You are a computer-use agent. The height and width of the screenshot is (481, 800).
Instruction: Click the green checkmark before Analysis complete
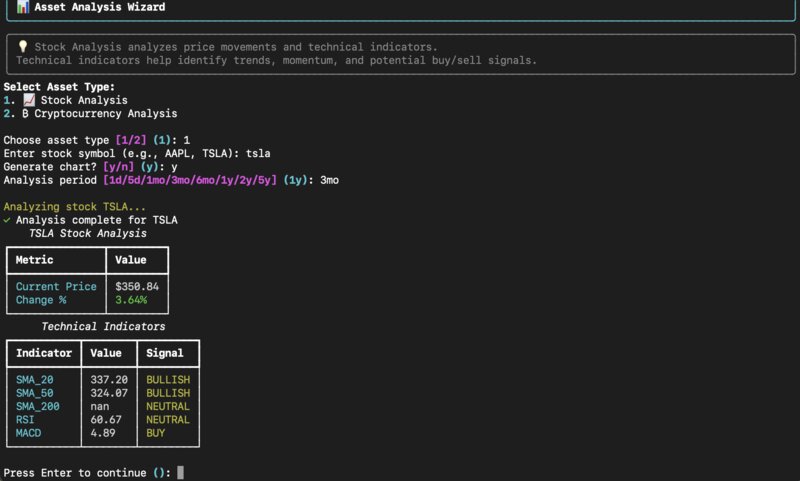tap(7, 220)
